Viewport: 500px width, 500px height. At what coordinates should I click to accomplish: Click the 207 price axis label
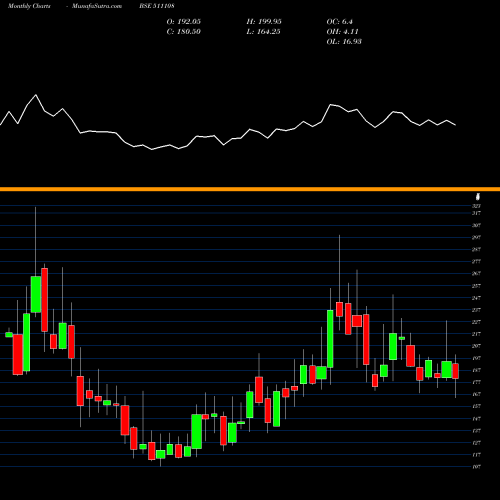[x=476, y=346]
